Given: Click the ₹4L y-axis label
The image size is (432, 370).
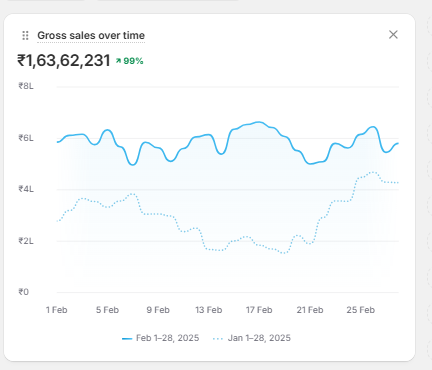Looking at the screenshot, I should tap(26, 189).
